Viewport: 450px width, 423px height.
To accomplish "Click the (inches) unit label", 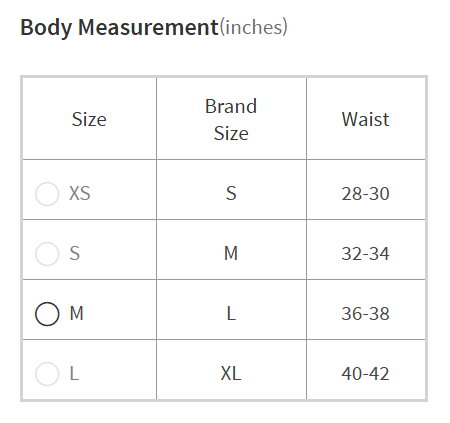I will (x=253, y=27).
